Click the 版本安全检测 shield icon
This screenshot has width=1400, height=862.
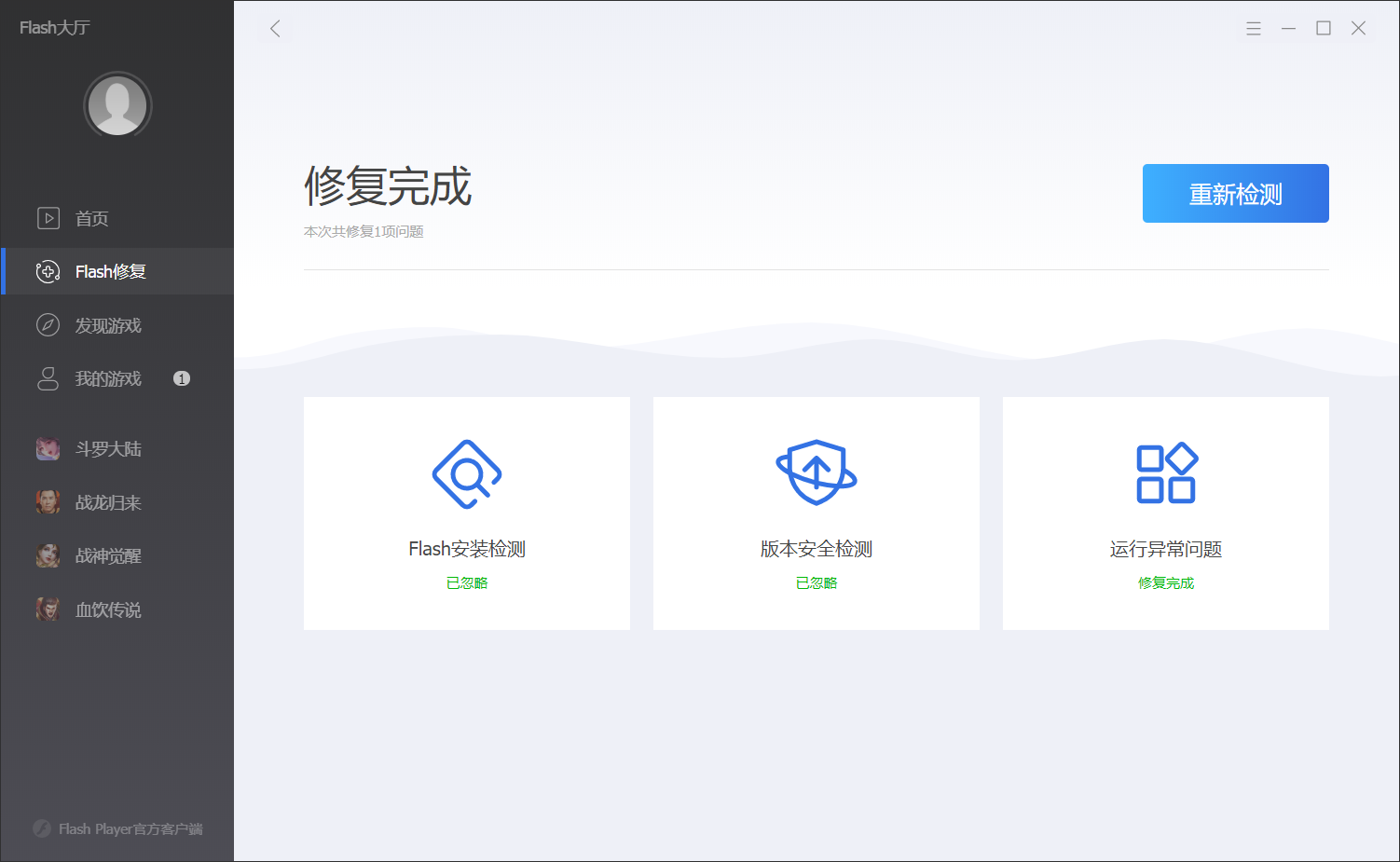pos(817,472)
